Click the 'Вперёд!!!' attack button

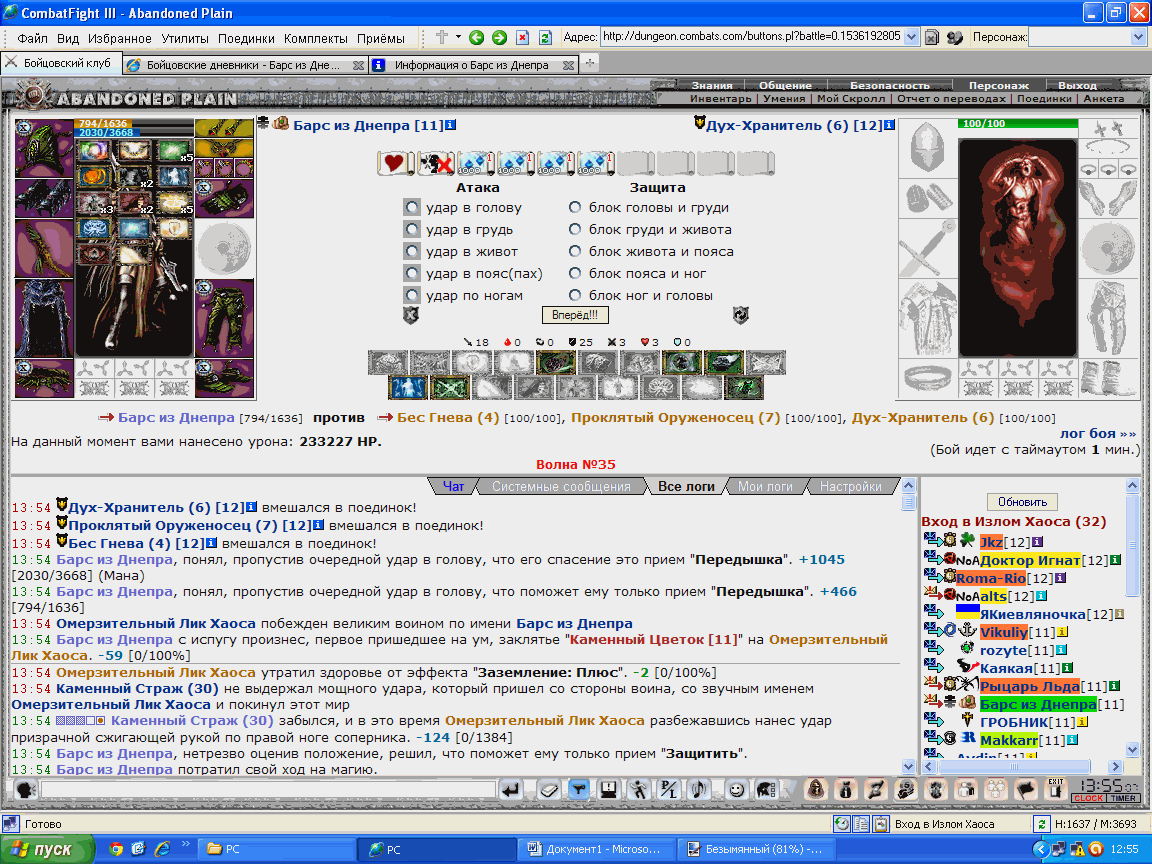tap(575, 315)
